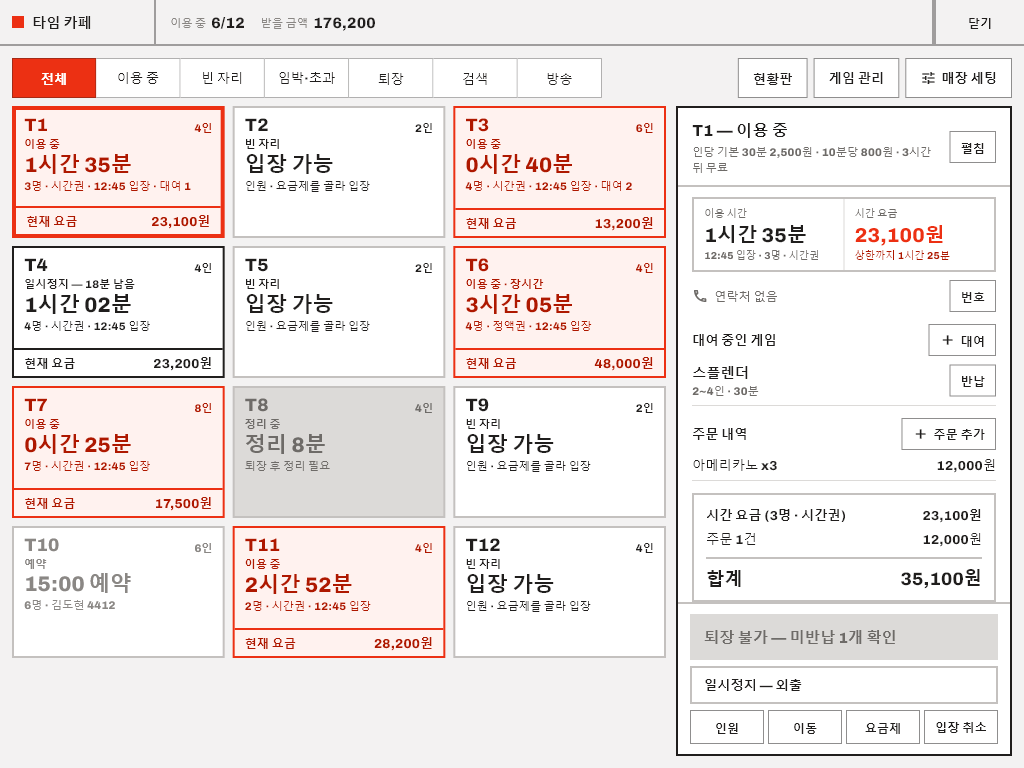
Task: Select table card T1
Action: pos(118,172)
